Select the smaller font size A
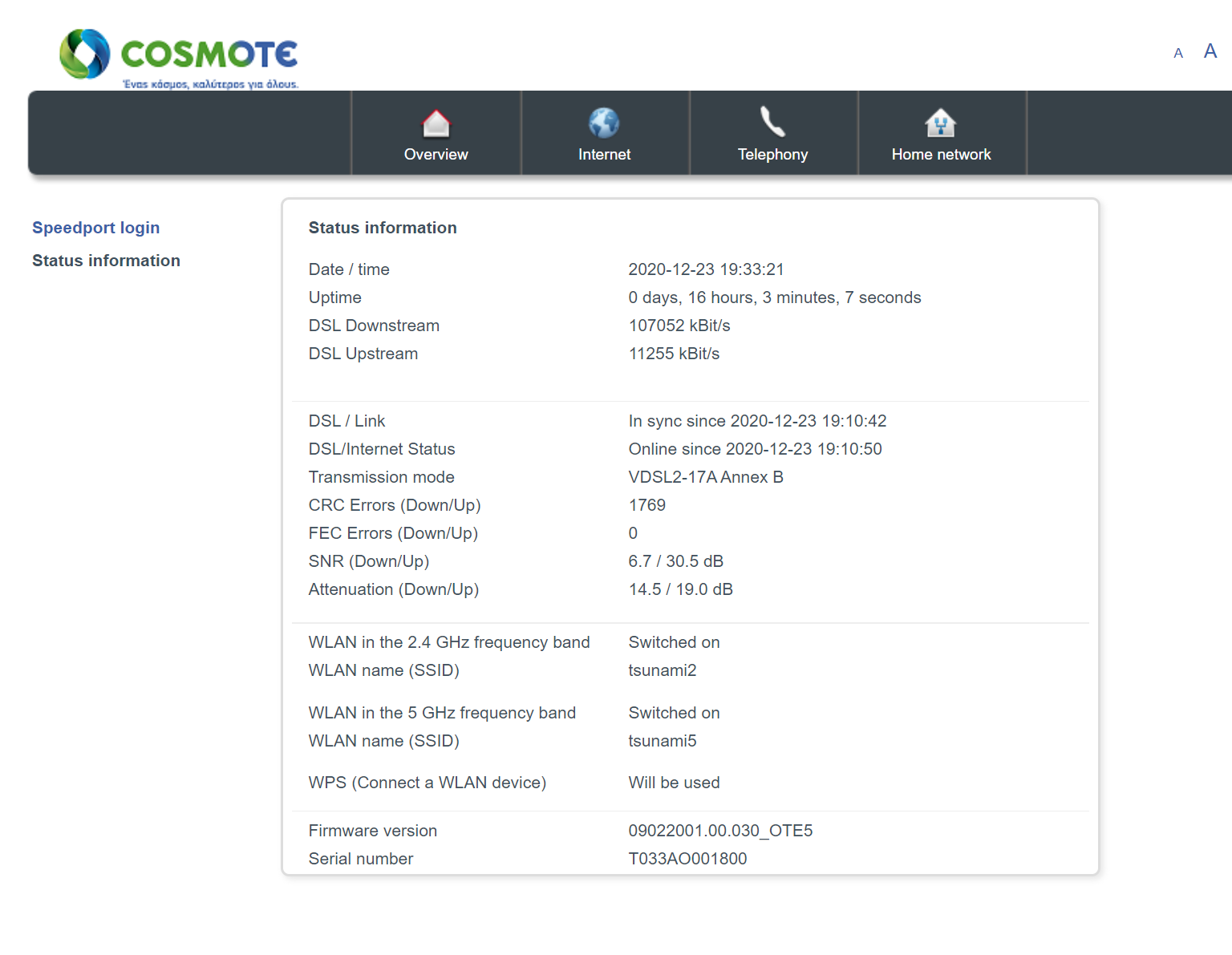 click(1178, 54)
